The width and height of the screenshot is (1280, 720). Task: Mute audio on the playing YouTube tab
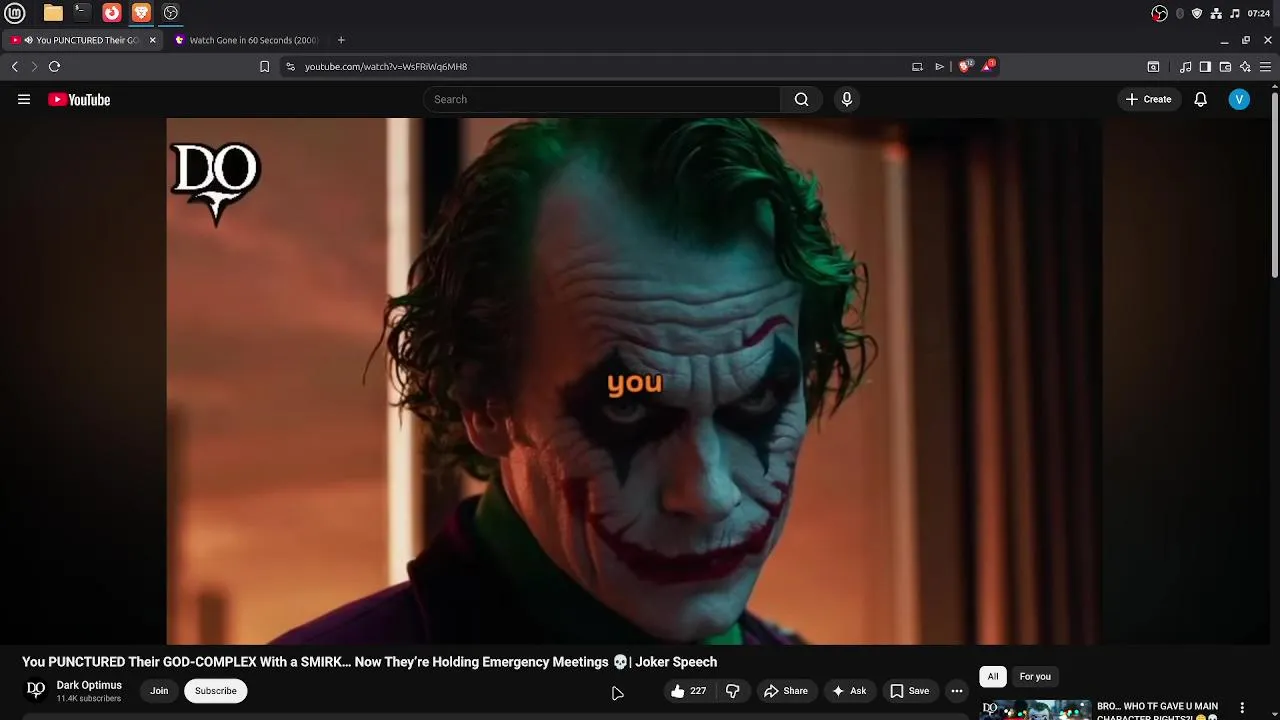click(x=28, y=40)
